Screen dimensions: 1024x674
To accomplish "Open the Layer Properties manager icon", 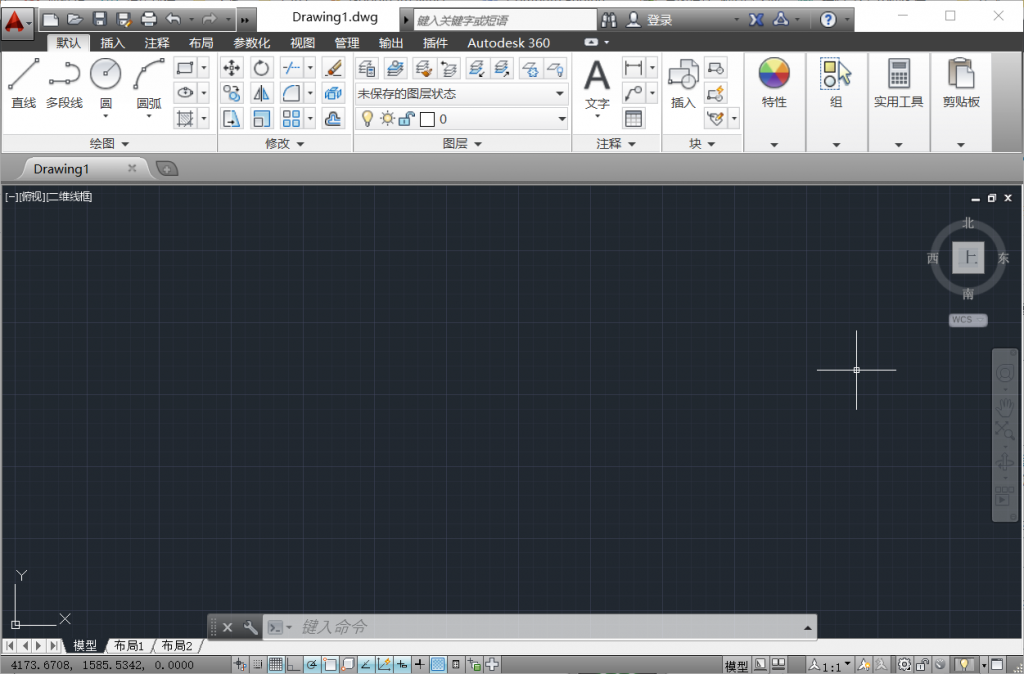I will click(367, 68).
